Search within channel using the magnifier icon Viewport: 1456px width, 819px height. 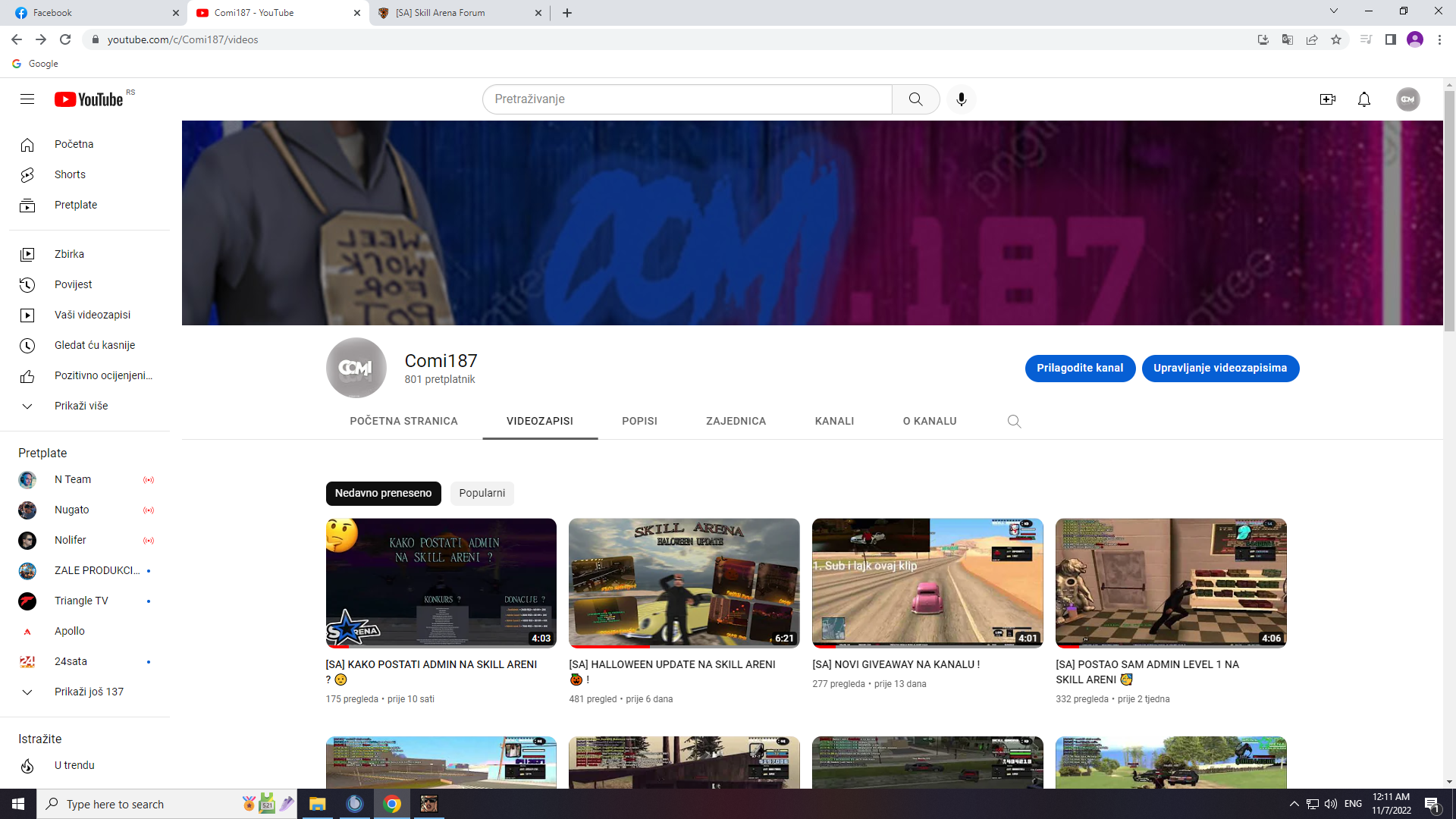coord(1014,422)
